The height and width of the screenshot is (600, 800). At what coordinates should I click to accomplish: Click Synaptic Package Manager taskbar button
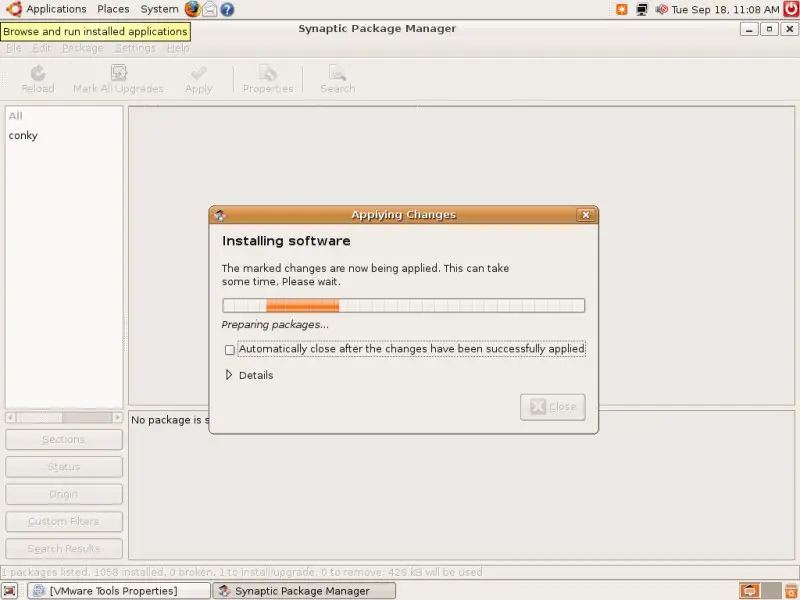304,591
